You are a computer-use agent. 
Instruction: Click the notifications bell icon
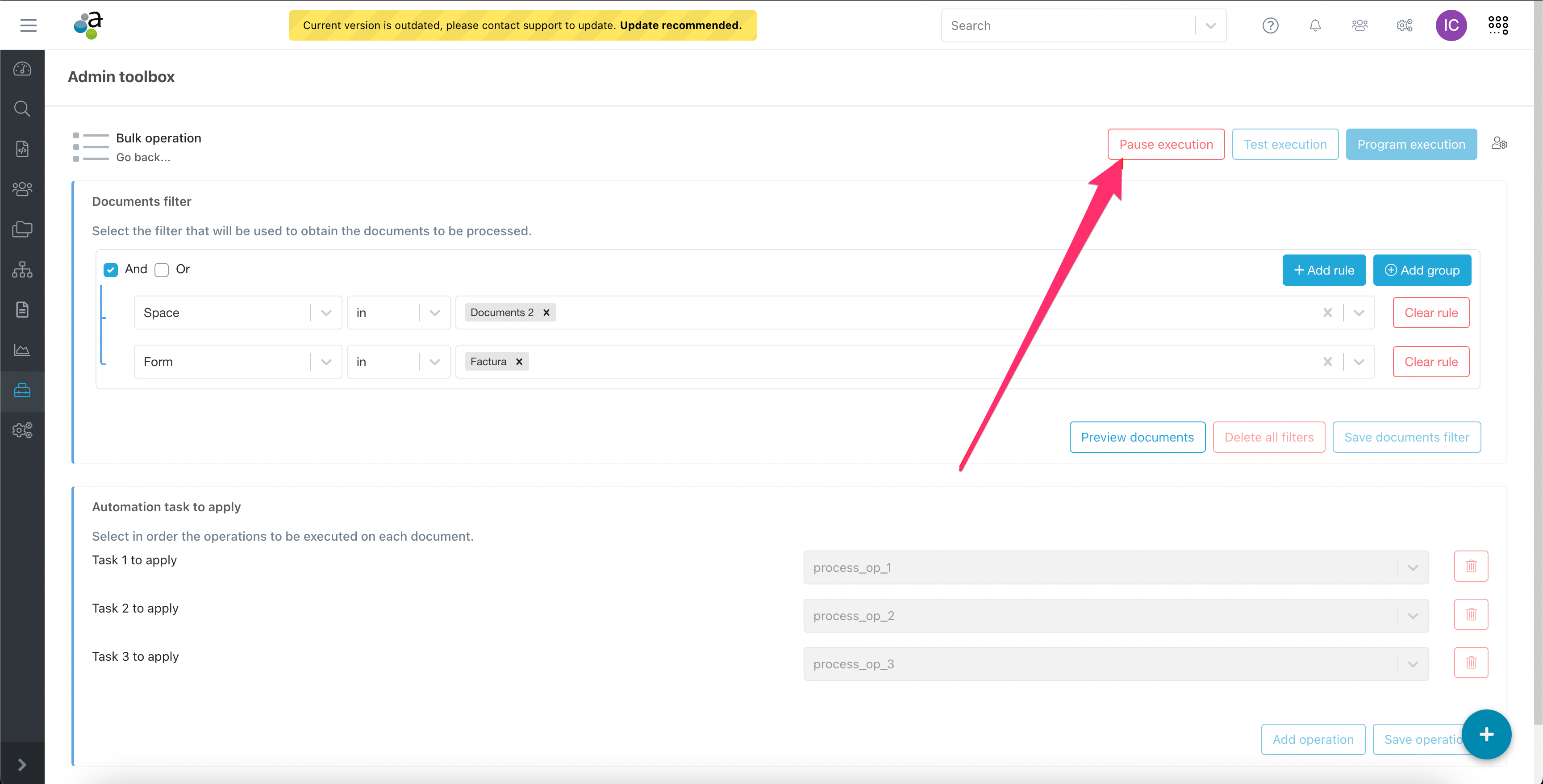click(x=1315, y=26)
